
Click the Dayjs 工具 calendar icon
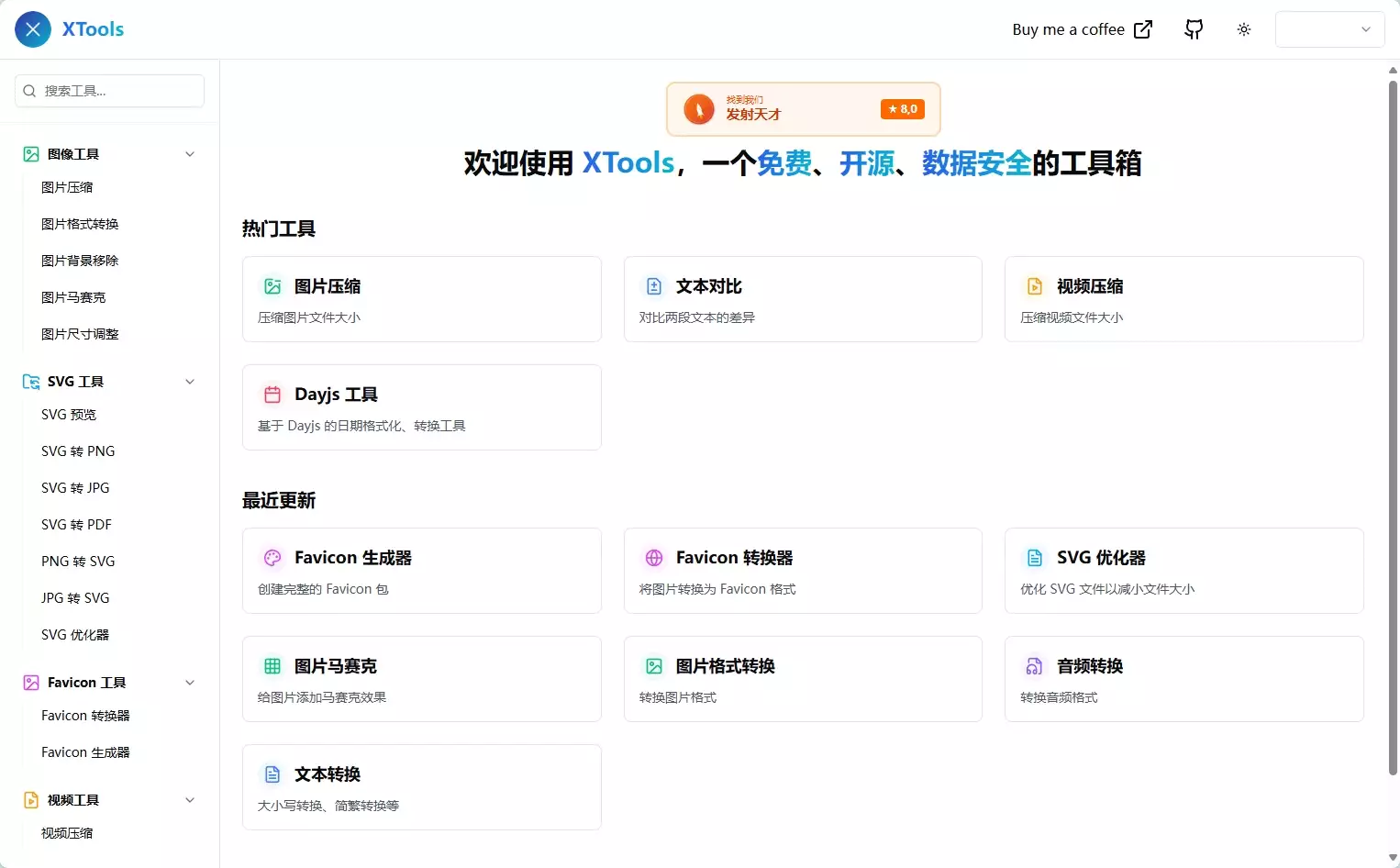[272, 395]
